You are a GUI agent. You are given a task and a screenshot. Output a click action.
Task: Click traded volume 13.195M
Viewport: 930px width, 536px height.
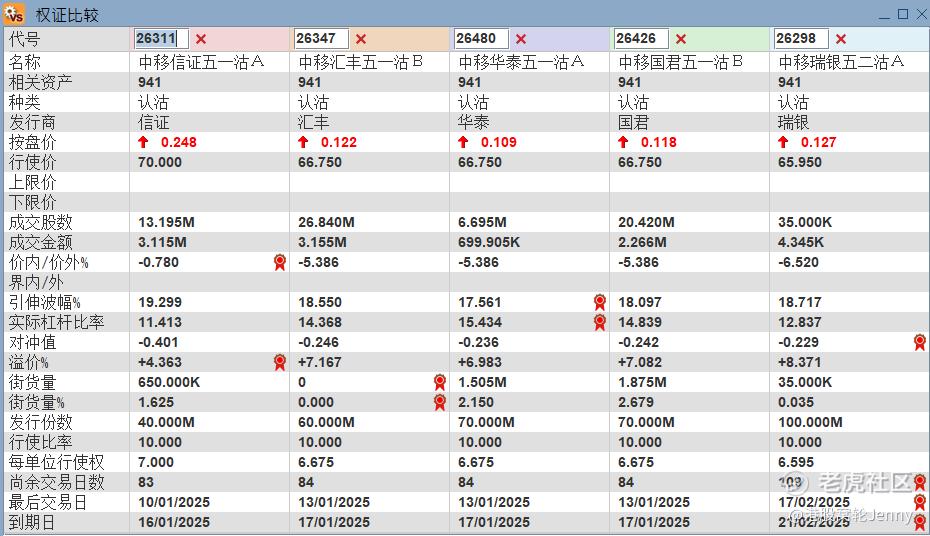click(x=166, y=222)
